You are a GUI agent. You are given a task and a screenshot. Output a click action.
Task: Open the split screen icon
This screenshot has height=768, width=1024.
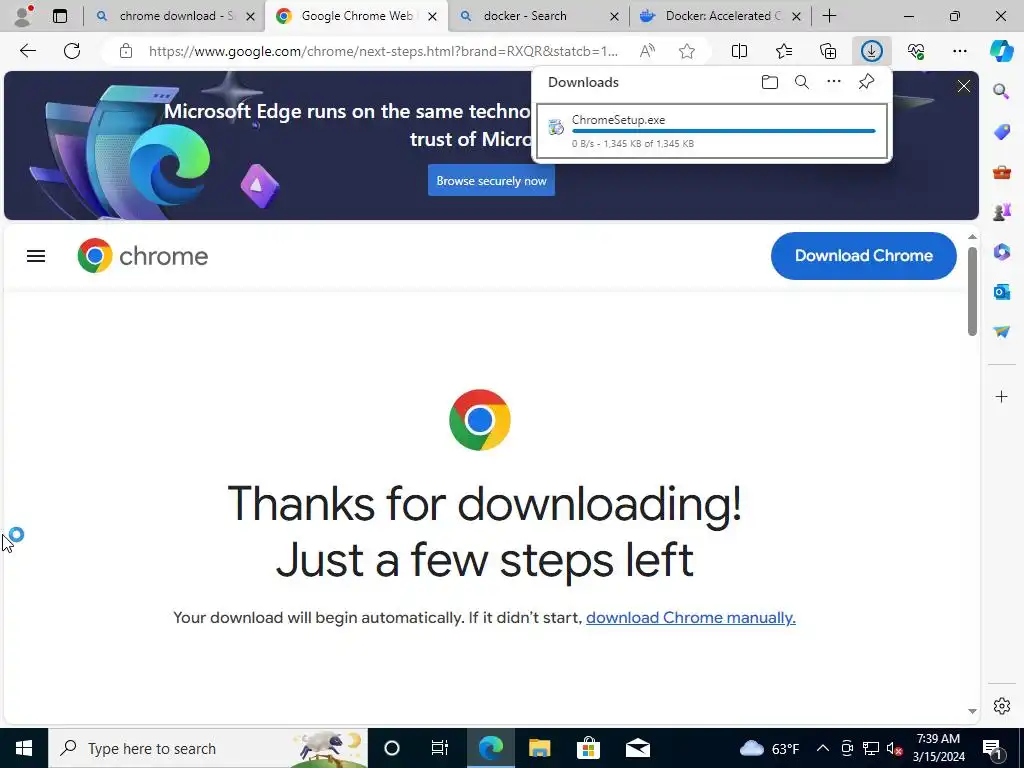739,51
